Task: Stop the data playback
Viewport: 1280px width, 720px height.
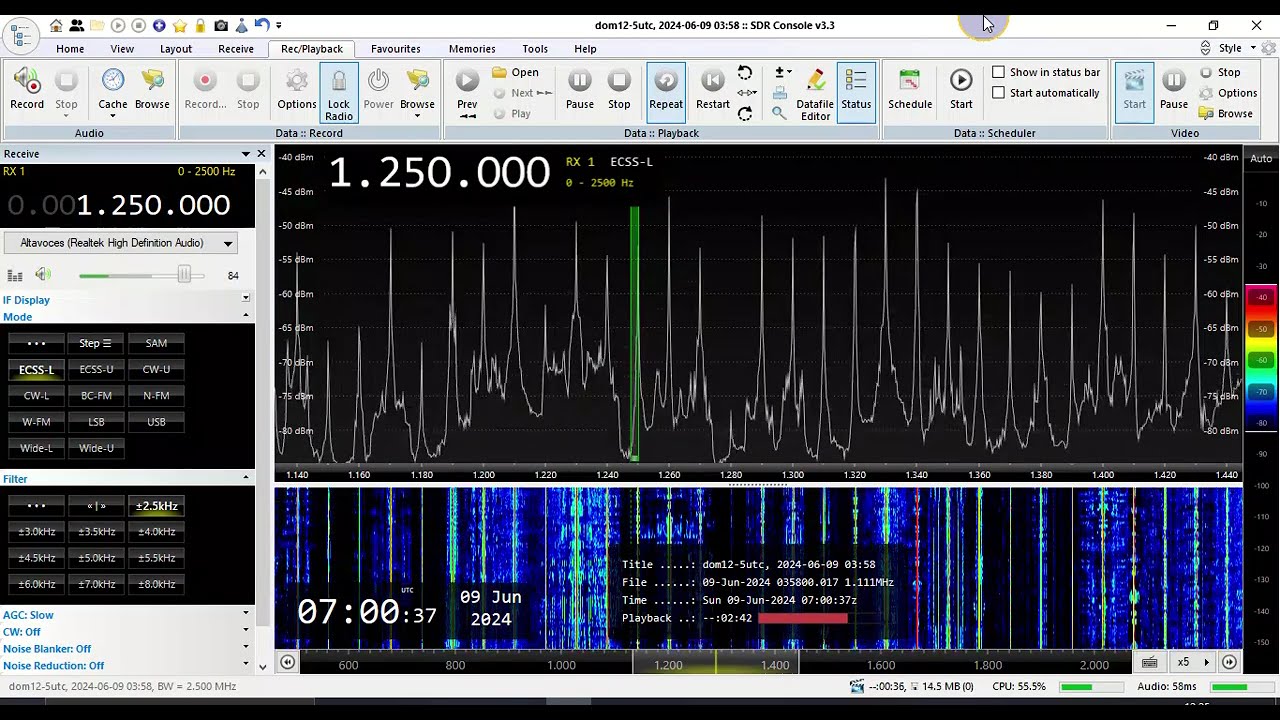Action: point(619,91)
